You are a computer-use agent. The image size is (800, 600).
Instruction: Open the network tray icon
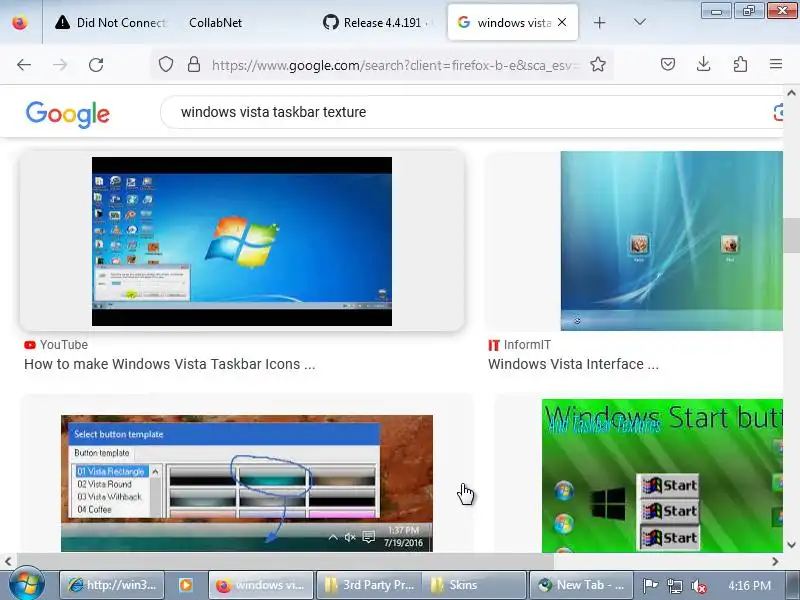coord(674,585)
